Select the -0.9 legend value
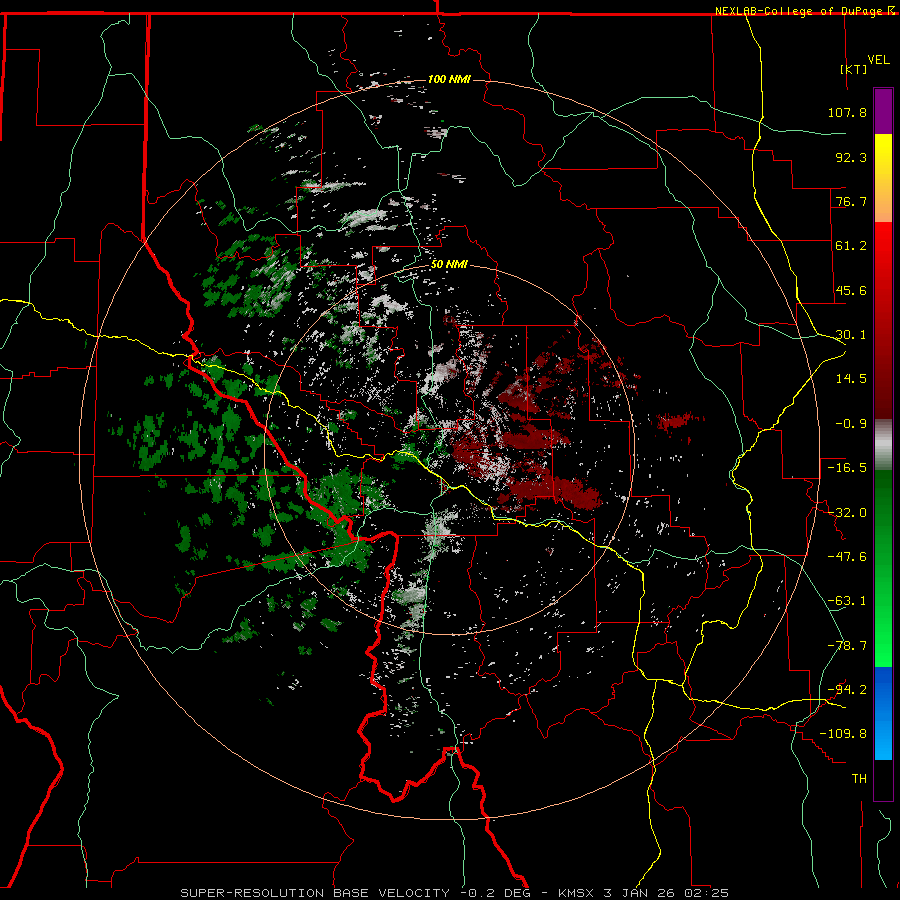The height and width of the screenshot is (900, 900). pyautogui.click(x=851, y=424)
